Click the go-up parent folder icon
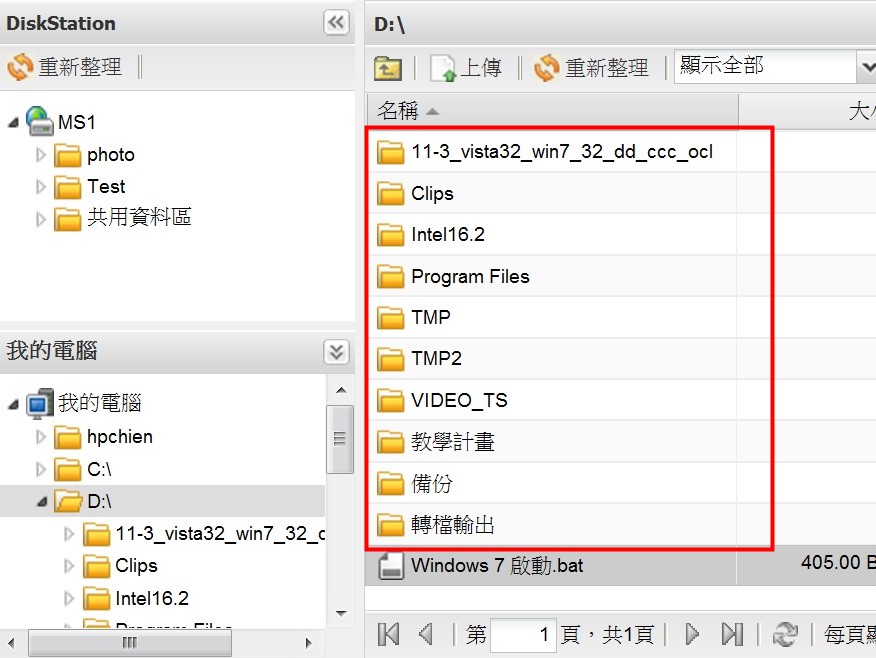This screenshot has width=876, height=658. [x=388, y=68]
